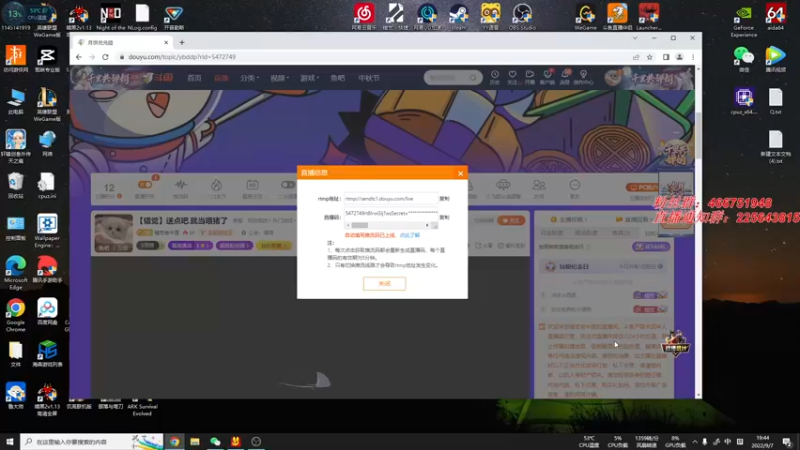Open Chrome side panel icon
The width and height of the screenshot is (800, 450).
[x=666, y=57]
